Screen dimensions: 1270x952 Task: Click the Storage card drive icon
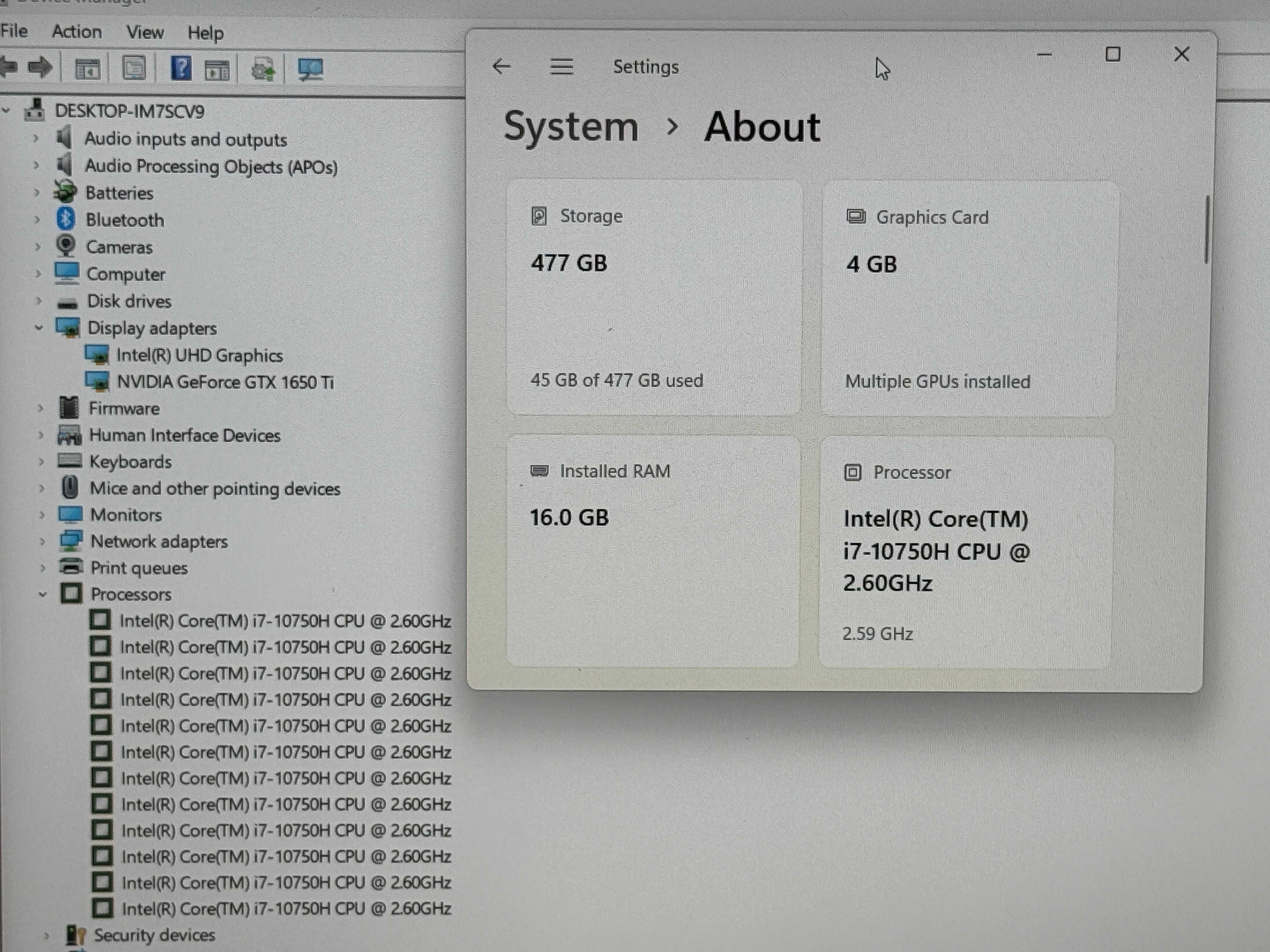pyautogui.click(x=539, y=216)
